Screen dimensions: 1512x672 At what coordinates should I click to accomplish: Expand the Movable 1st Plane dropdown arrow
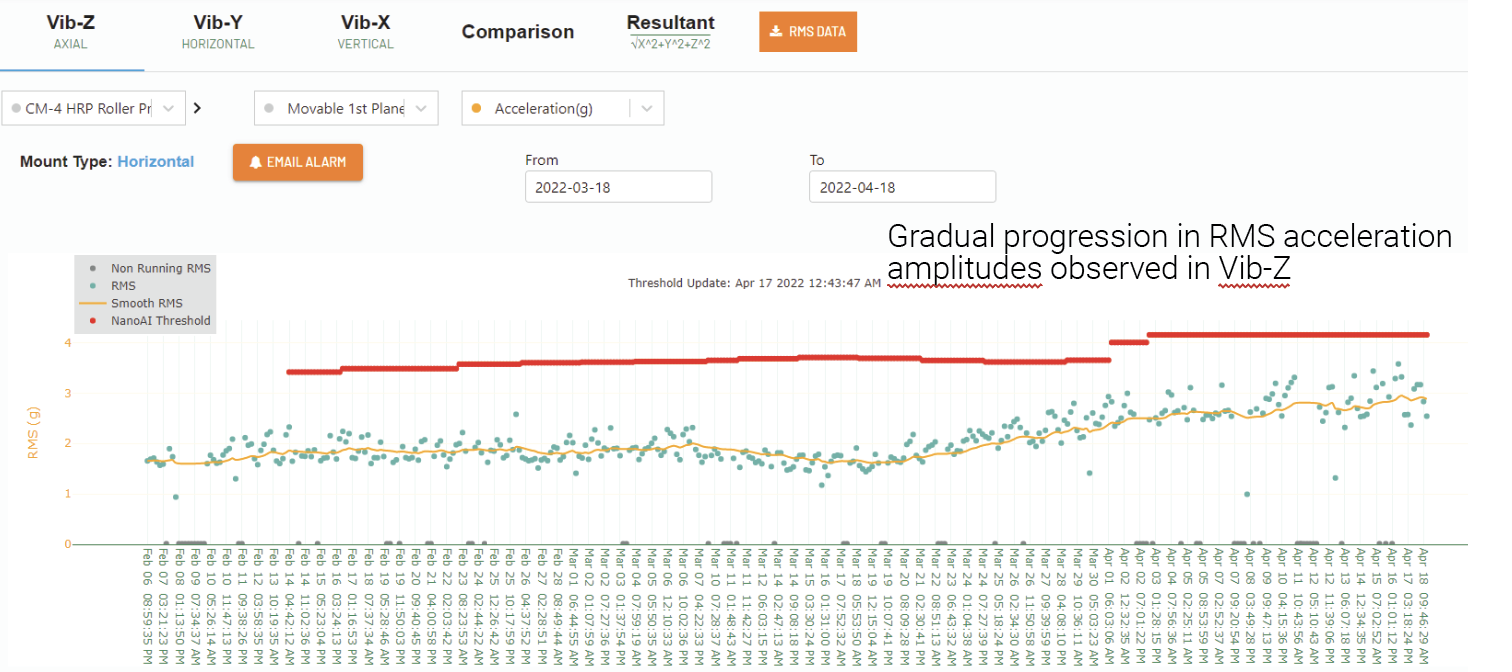point(421,109)
